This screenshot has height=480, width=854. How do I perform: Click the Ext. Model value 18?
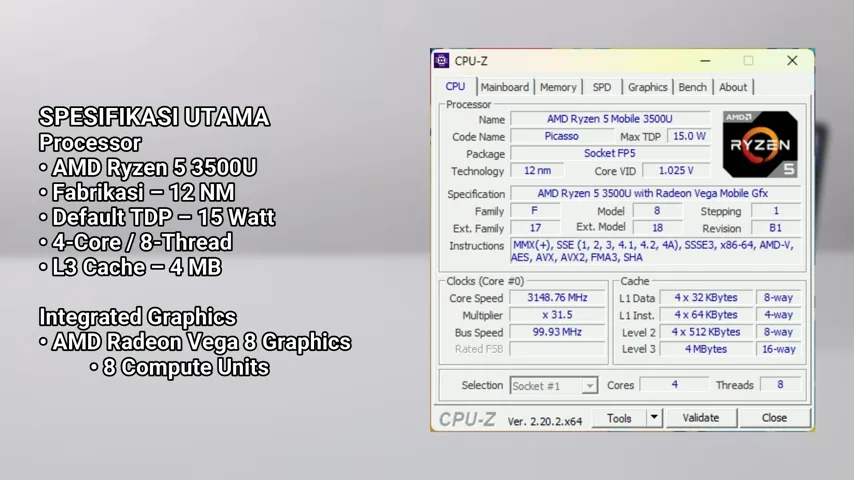[657, 228]
